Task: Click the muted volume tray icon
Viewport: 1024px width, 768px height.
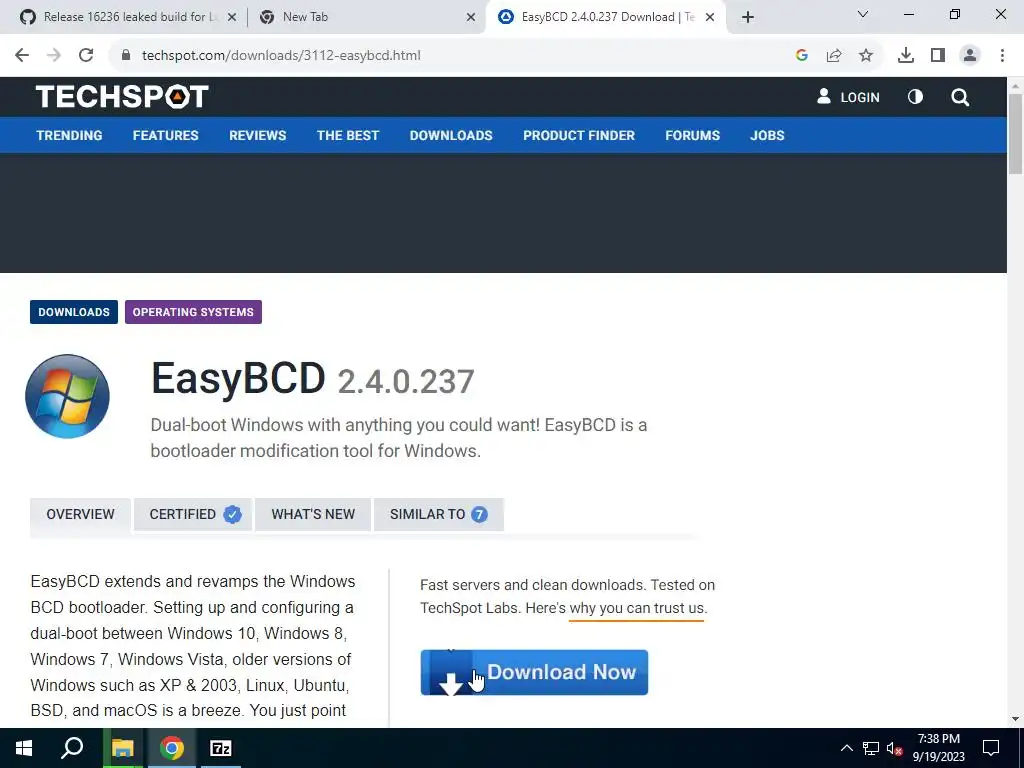Action: click(895, 748)
